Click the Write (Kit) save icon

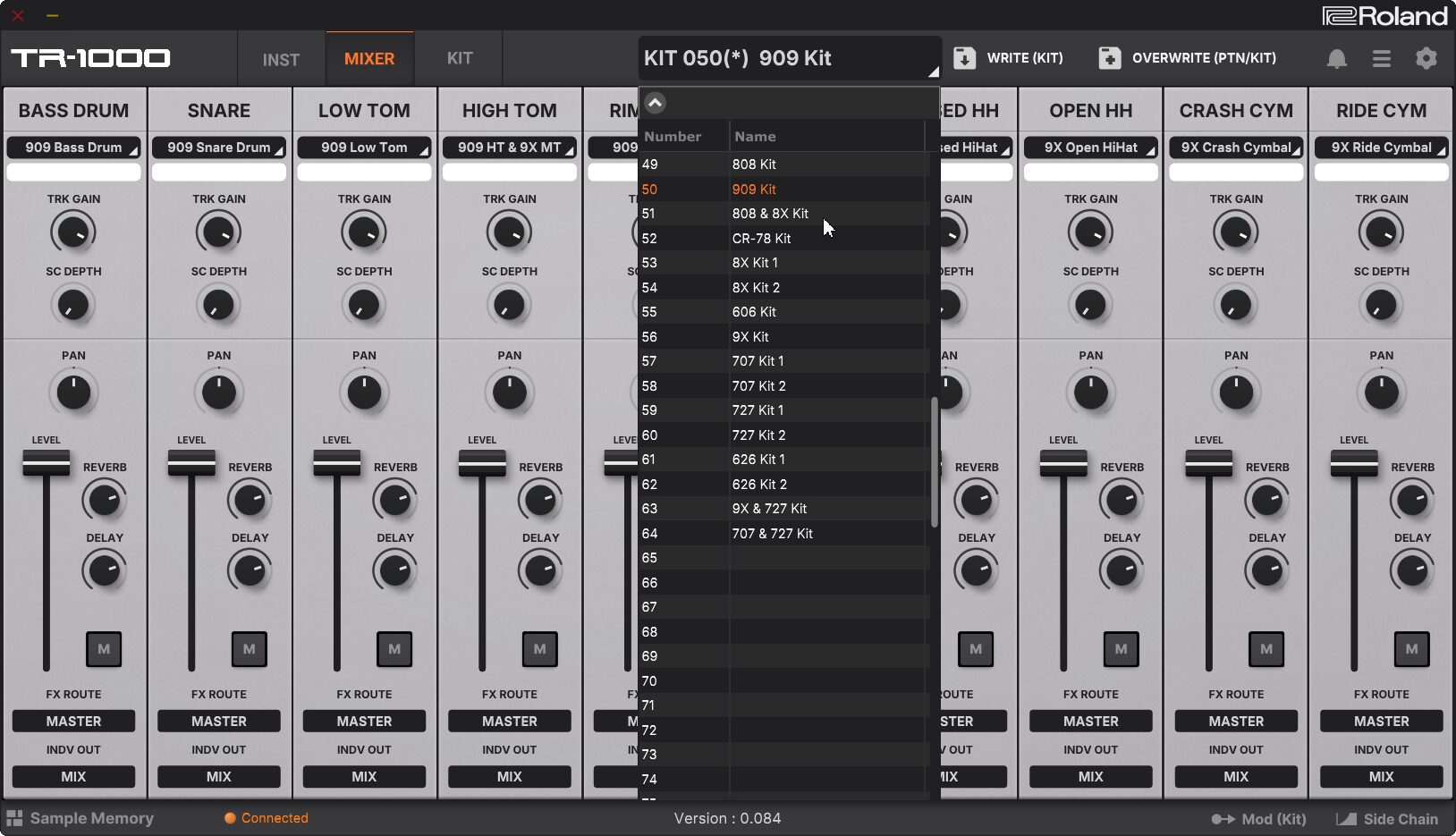[964, 58]
